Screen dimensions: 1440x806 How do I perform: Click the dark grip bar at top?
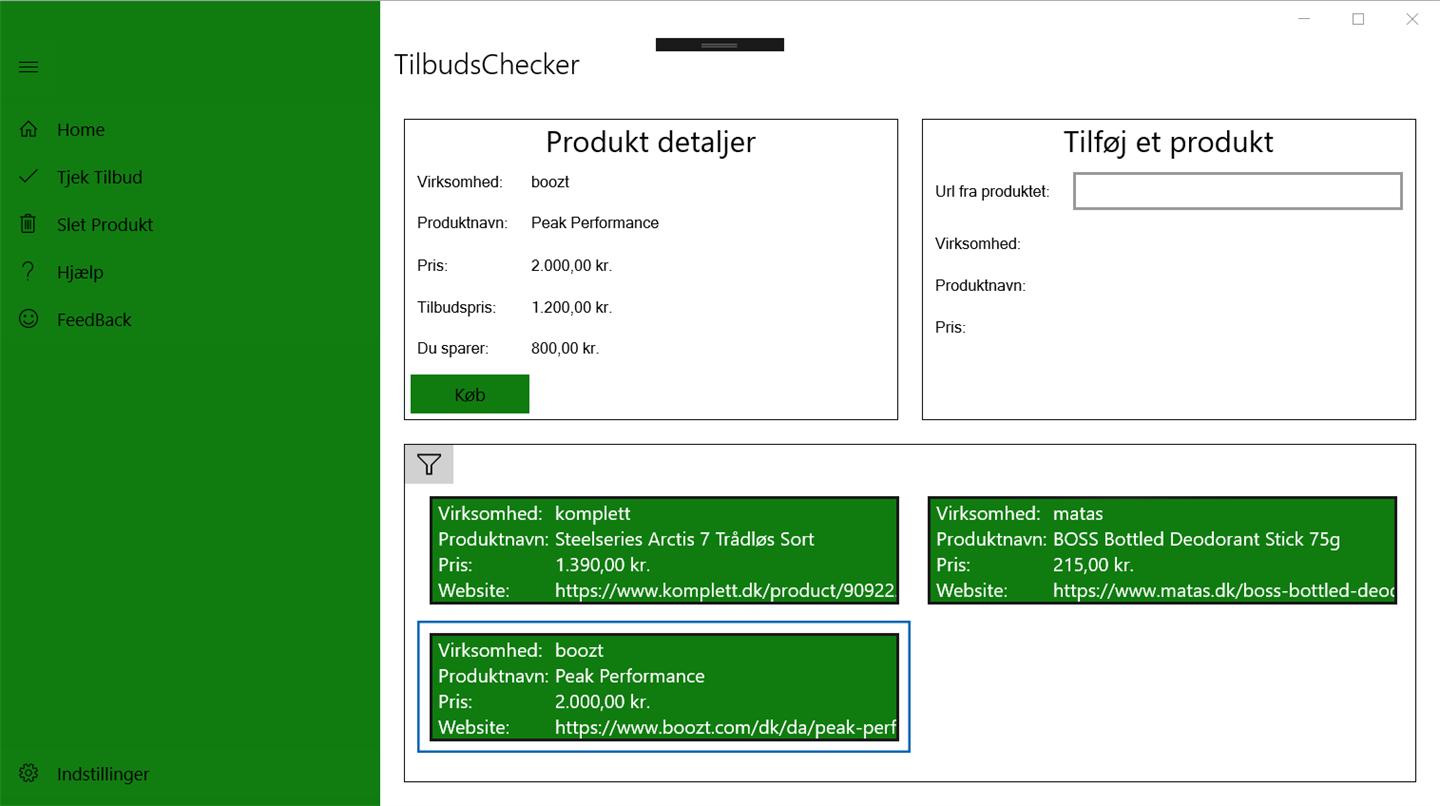[x=720, y=45]
